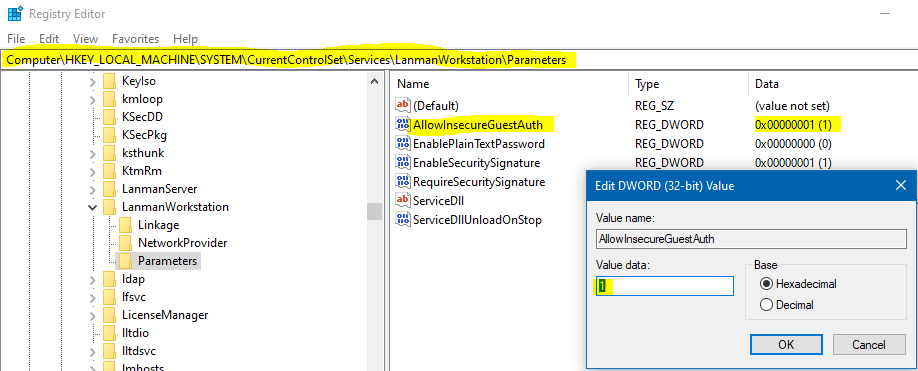Expand the KtmRm tree node
Viewport: 918px width, 371px height.
click(93, 171)
